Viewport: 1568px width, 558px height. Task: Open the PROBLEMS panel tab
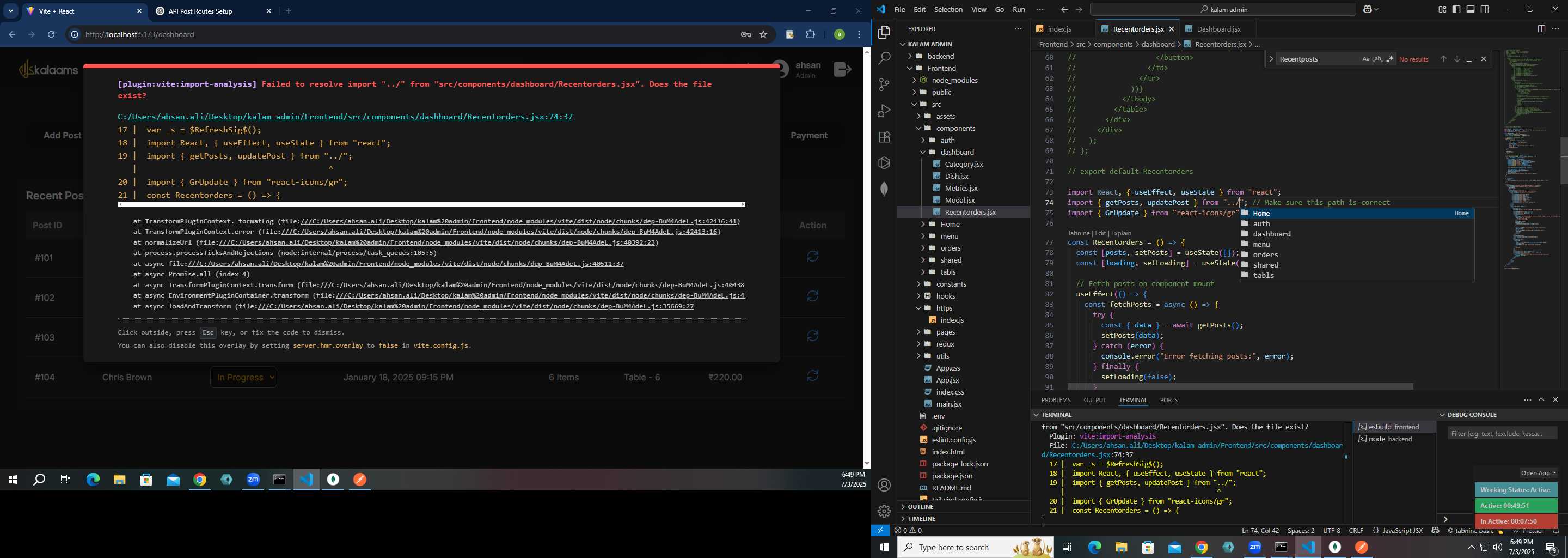[x=1056, y=399]
